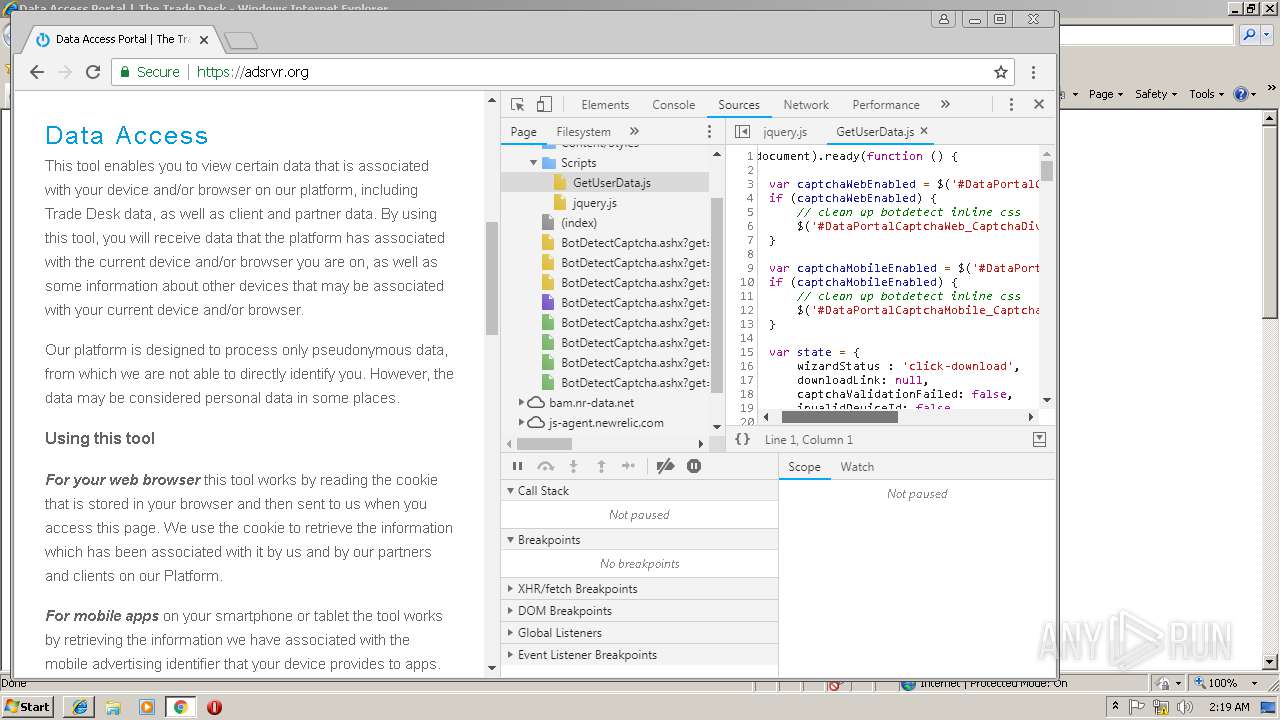Select the Filesystem navigator tab
Screen dimensions: 1280x720
pyautogui.click(x=583, y=131)
